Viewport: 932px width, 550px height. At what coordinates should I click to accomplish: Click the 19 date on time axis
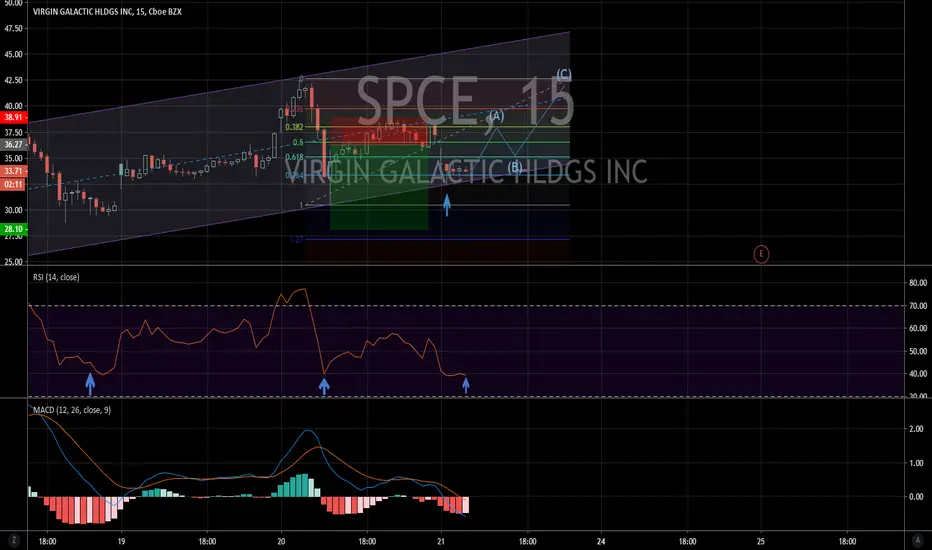point(121,541)
